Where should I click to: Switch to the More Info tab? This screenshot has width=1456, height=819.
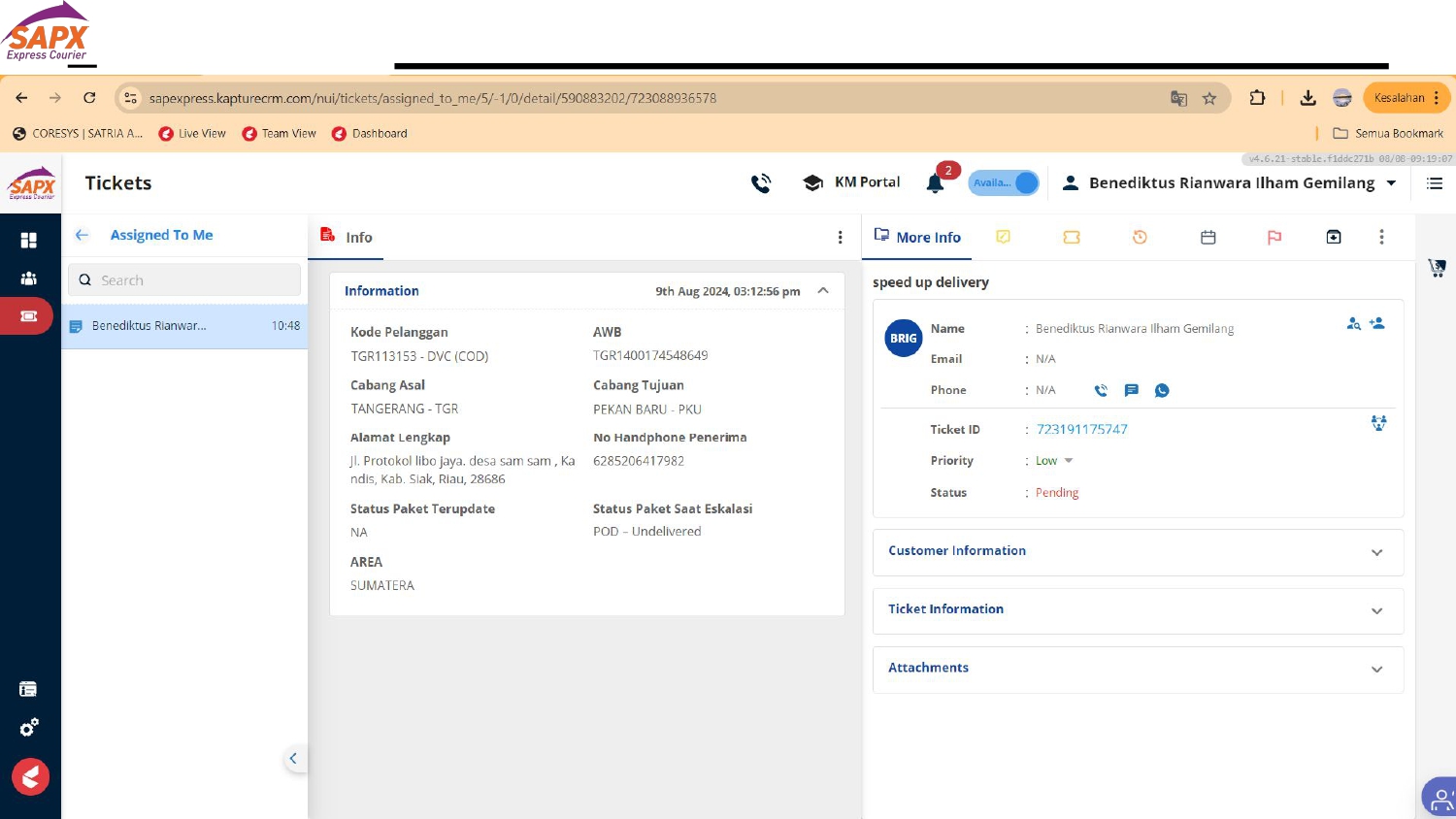point(917,237)
